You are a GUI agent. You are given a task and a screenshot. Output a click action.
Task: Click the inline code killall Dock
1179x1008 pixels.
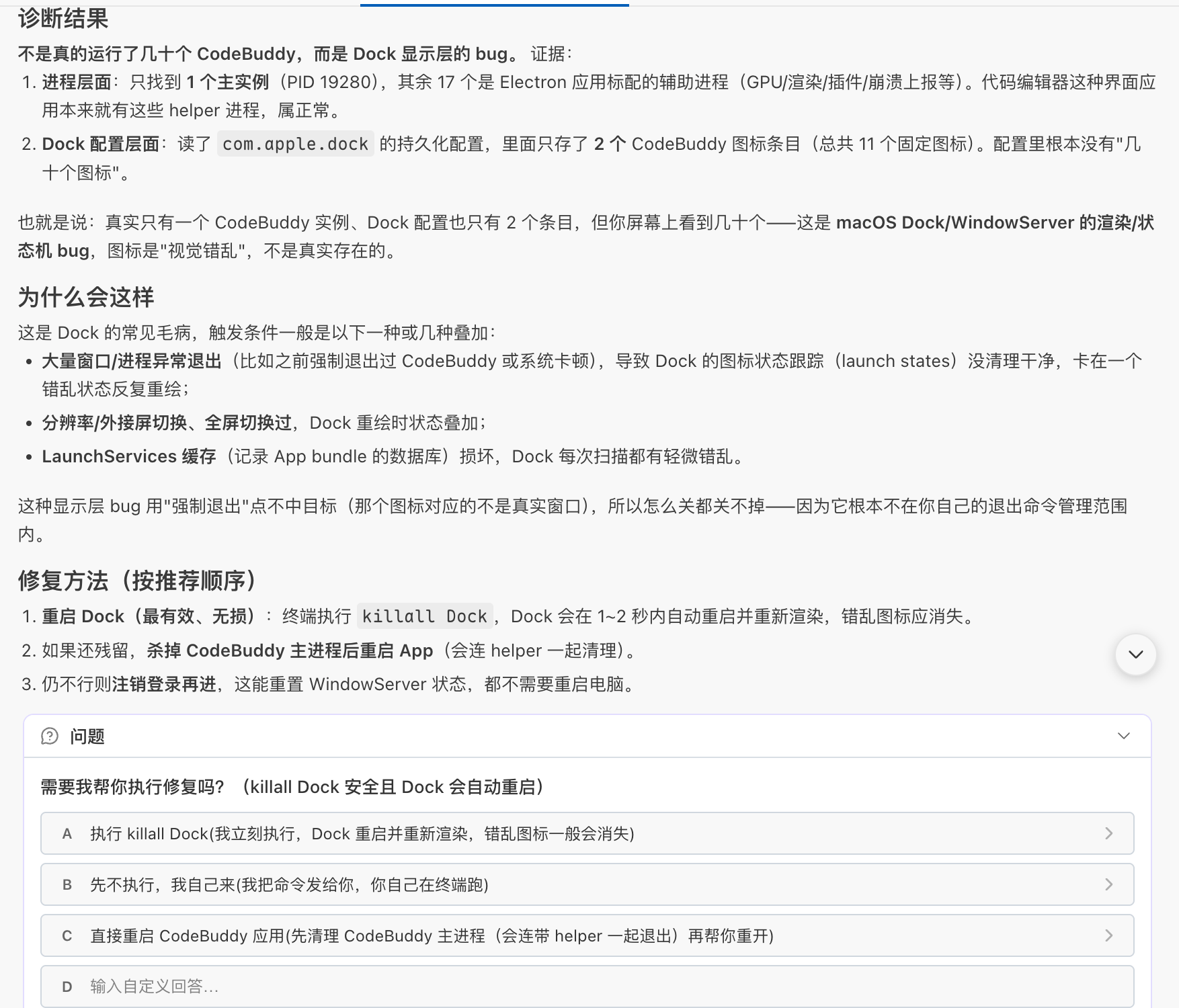[x=424, y=616]
